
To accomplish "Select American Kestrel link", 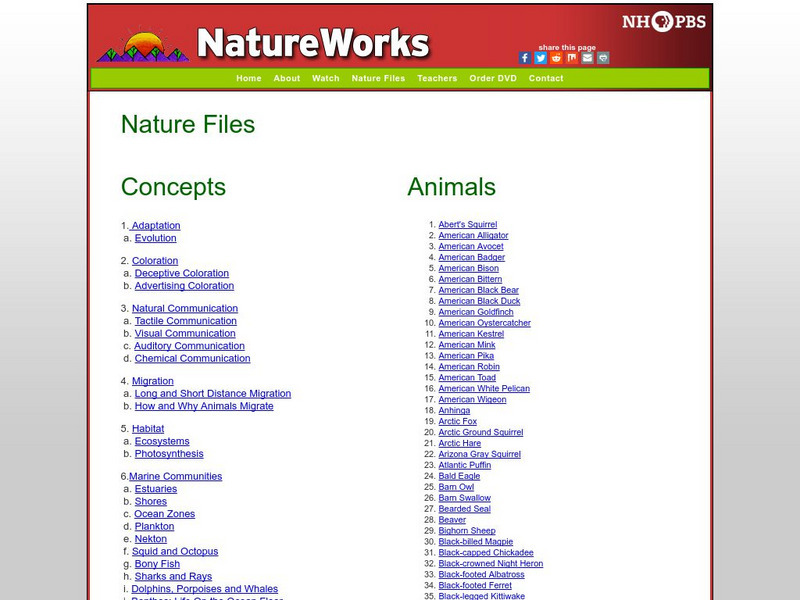I will [x=471, y=334].
